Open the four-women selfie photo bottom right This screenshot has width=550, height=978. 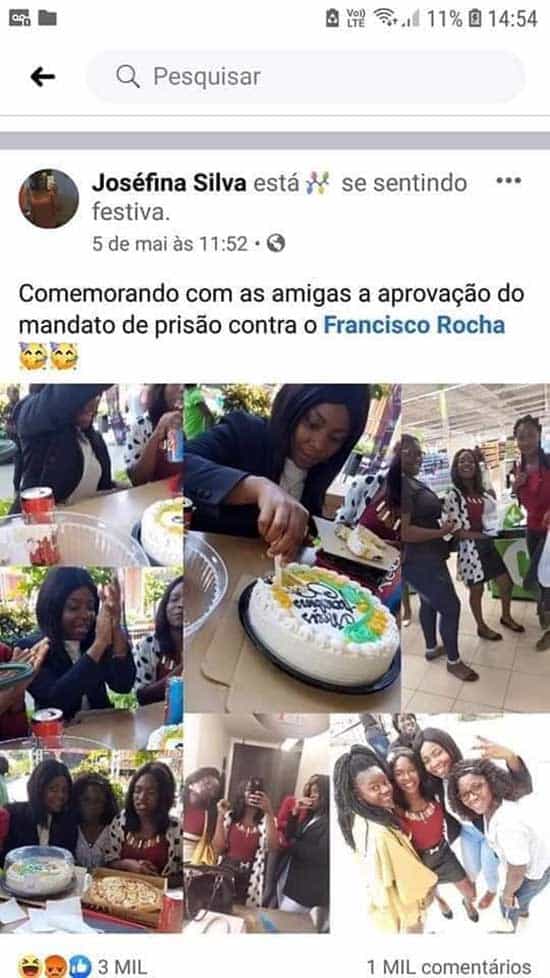coord(440,823)
